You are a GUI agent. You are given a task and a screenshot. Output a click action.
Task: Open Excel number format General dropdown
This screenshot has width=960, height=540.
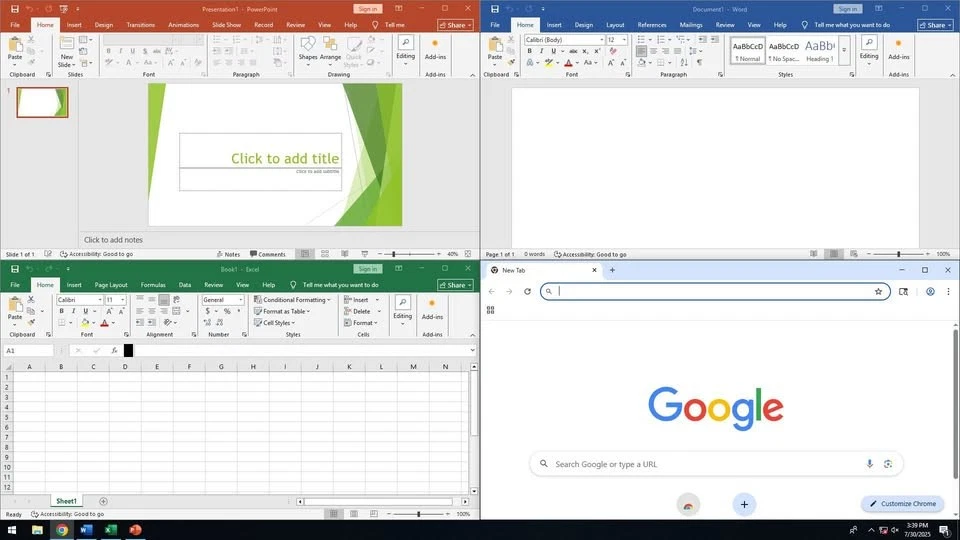click(241, 300)
